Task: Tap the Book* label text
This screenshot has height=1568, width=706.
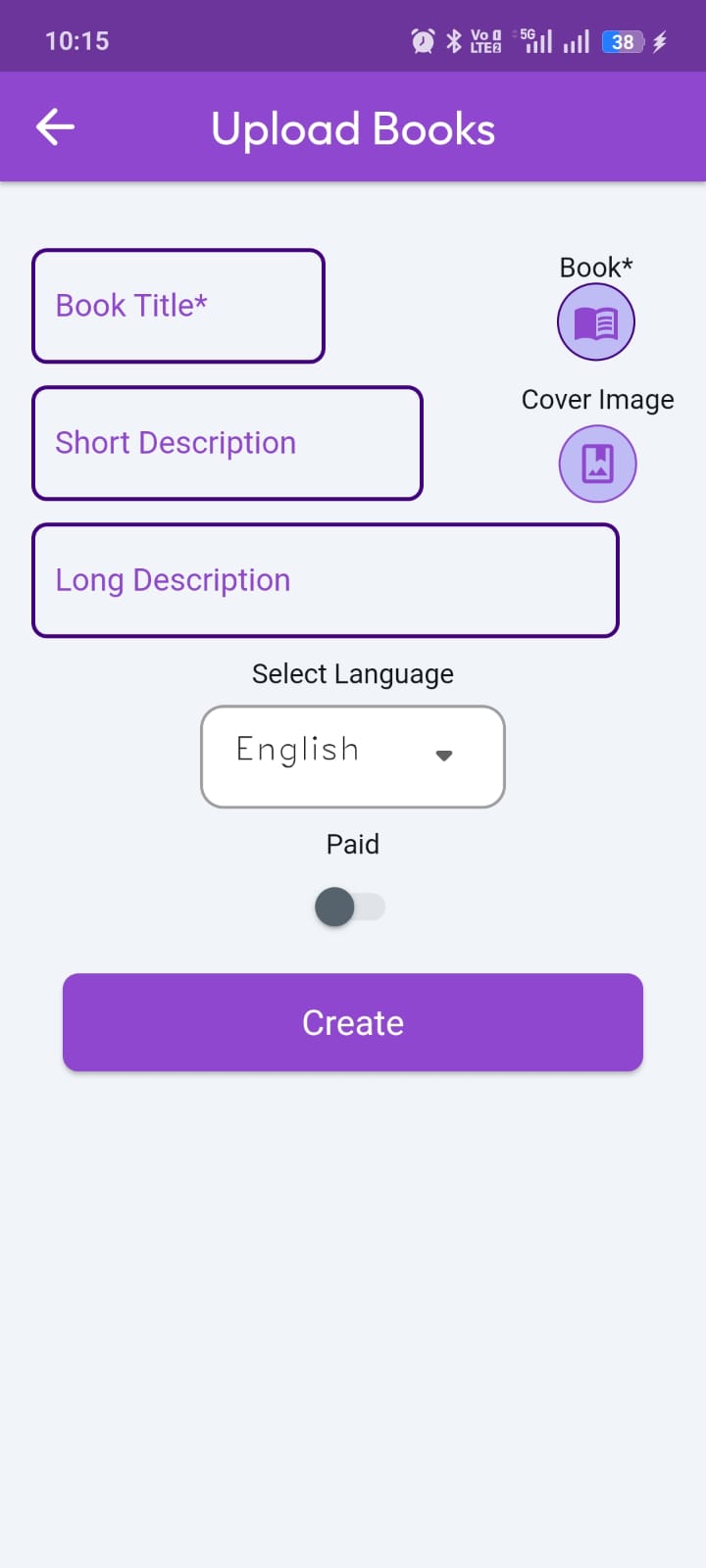Action: click(x=596, y=268)
